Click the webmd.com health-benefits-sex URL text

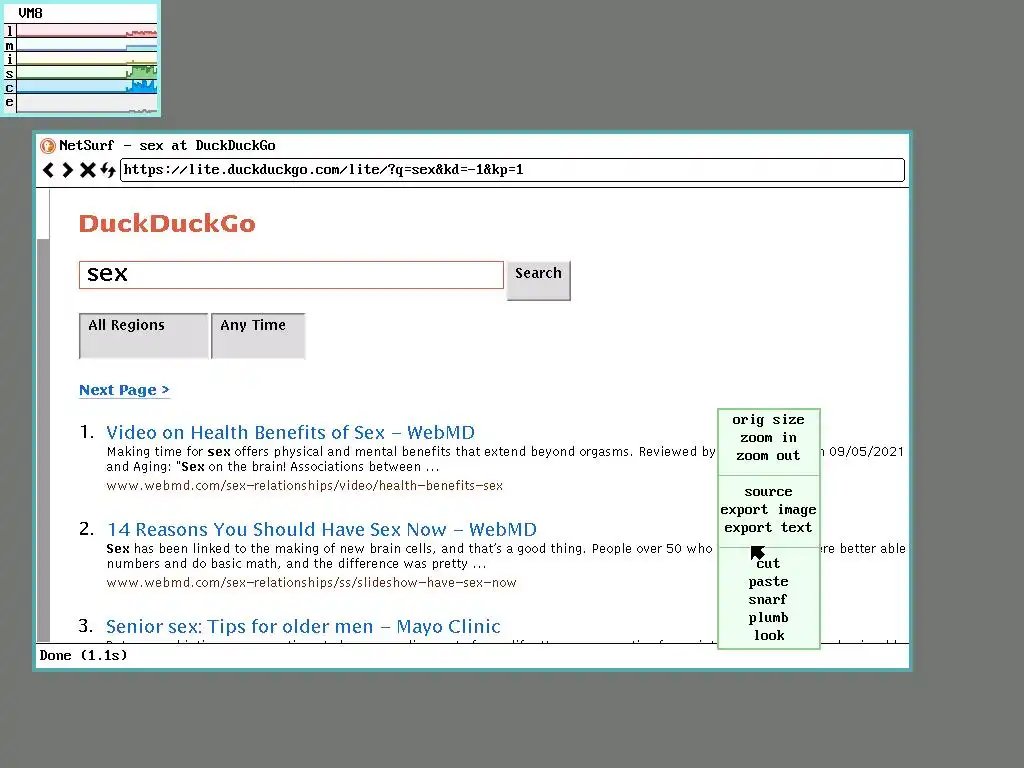tap(304, 486)
